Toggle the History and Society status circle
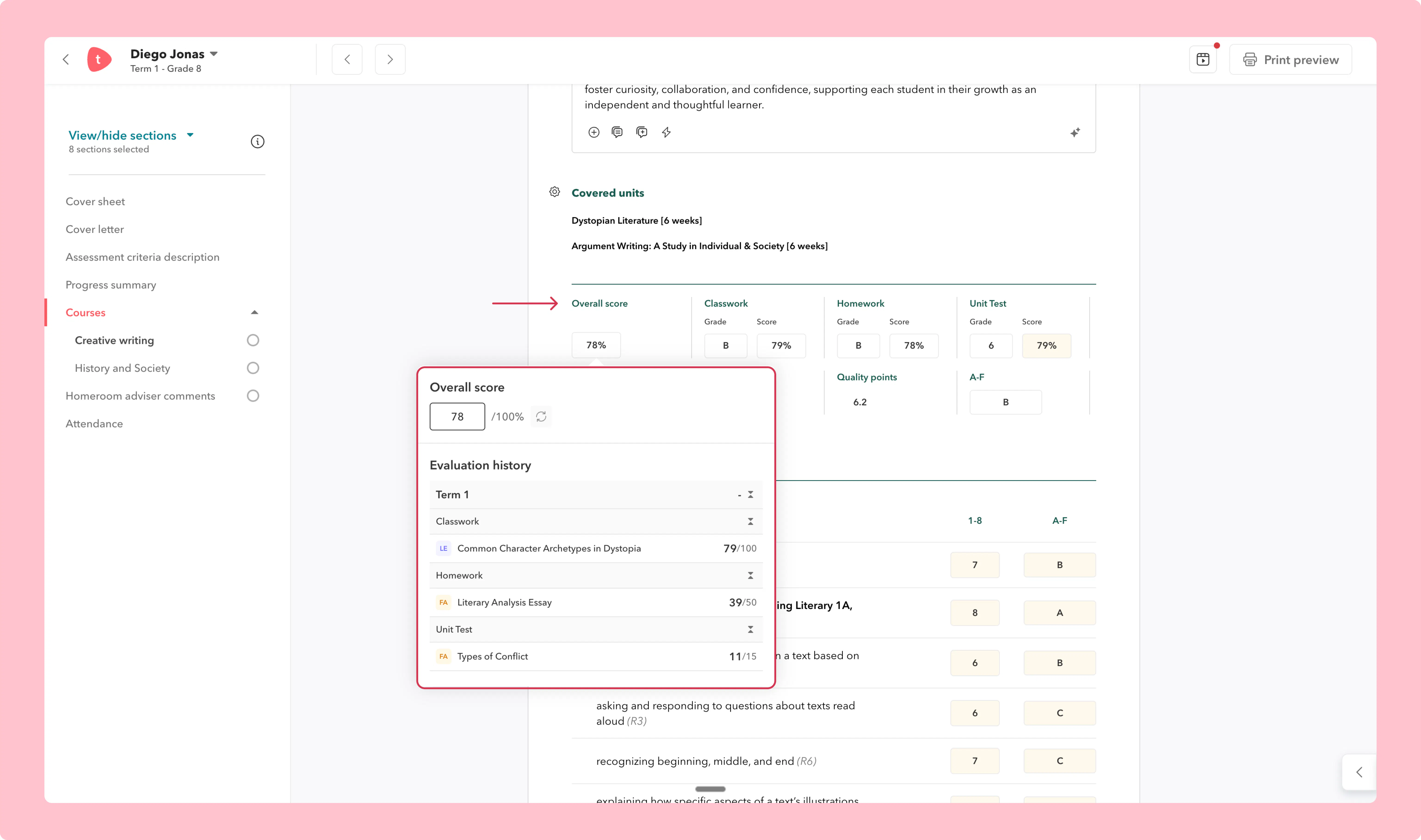Image resolution: width=1421 pixels, height=840 pixels. (x=253, y=368)
